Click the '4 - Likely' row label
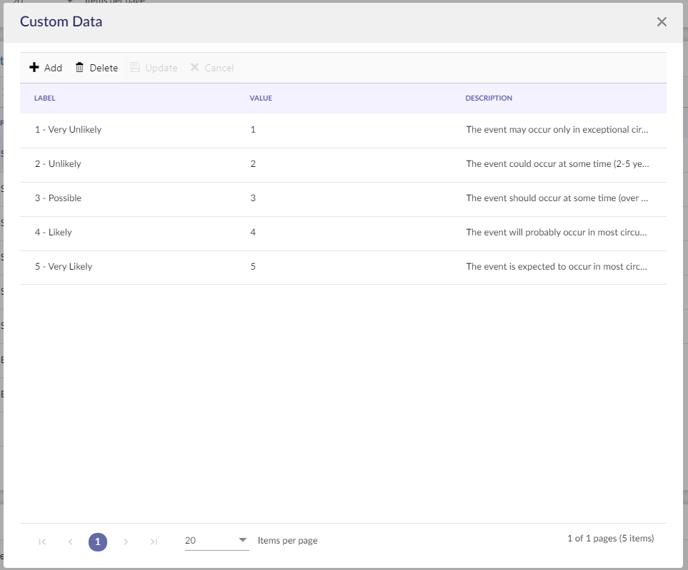The image size is (688, 570). point(54,232)
